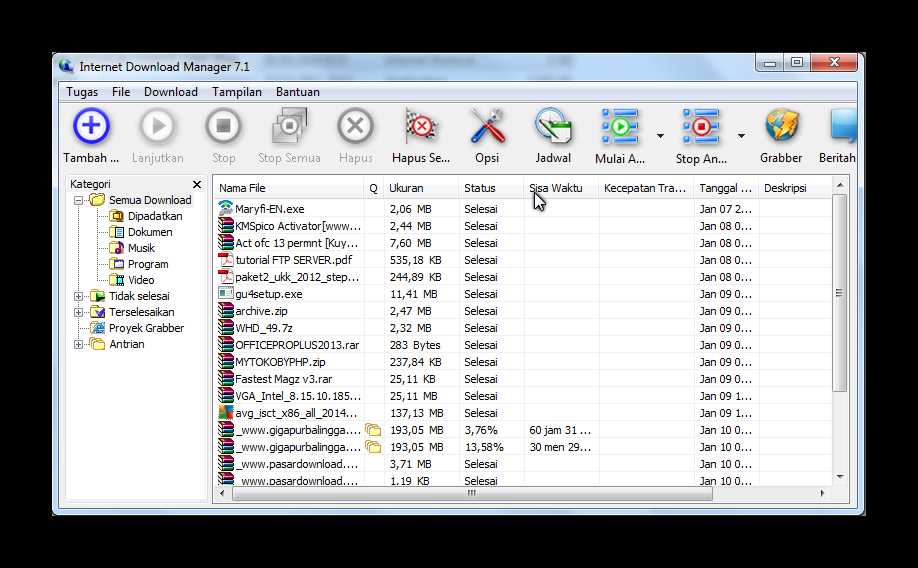Screen dimensions: 918x568
Task: Click the Tidak selesai folder icon
Action: pos(97,296)
